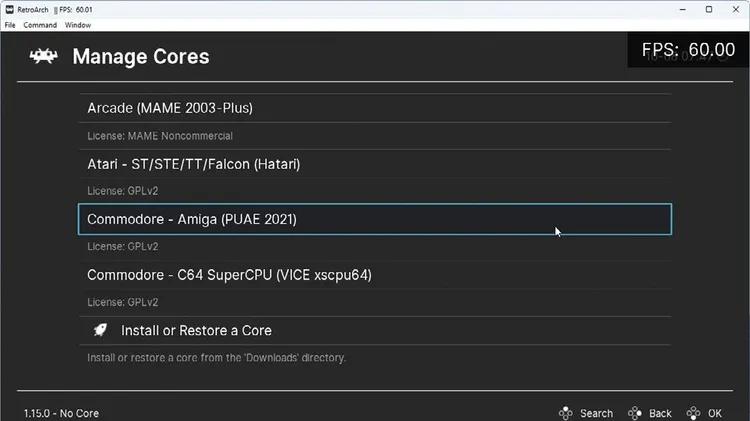Open the Window menu
This screenshot has width=750, height=421.
tap(78, 25)
